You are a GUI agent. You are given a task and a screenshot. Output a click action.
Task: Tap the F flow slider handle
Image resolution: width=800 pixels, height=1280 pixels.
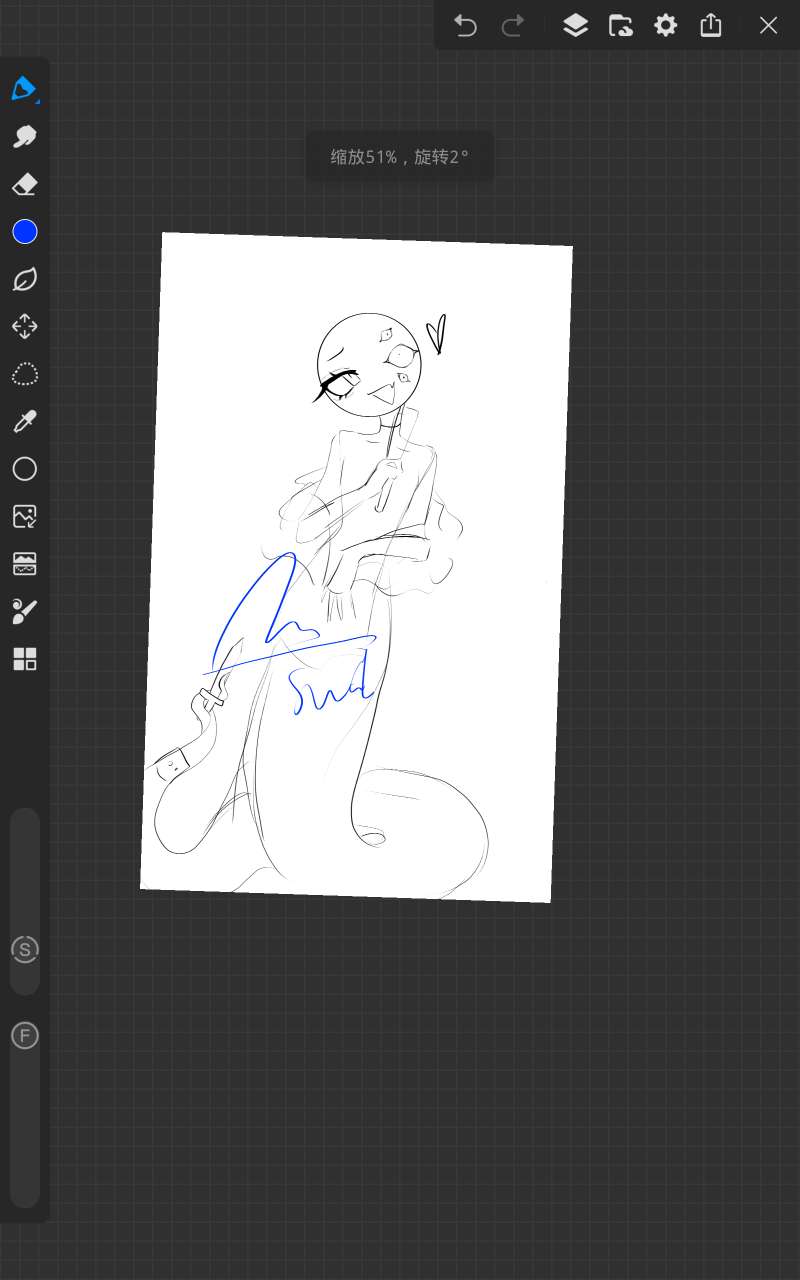pos(25,1035)
